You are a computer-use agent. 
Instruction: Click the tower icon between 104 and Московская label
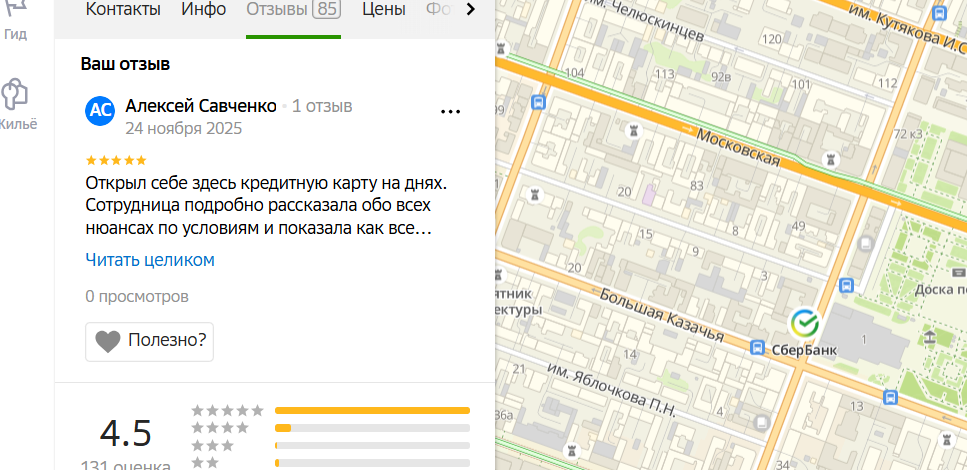pyautogui.click(x=632, y=130)
